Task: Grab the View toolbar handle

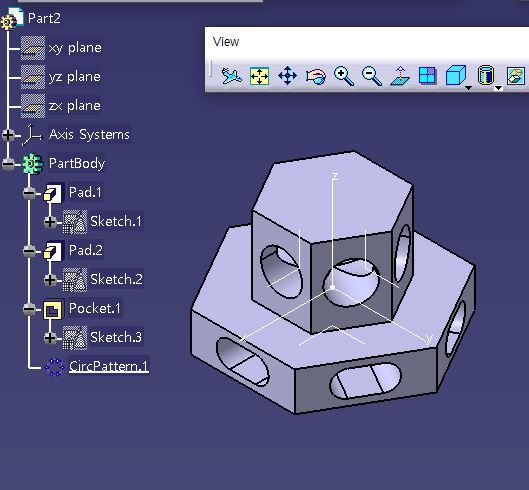Action: coord(211,70)
